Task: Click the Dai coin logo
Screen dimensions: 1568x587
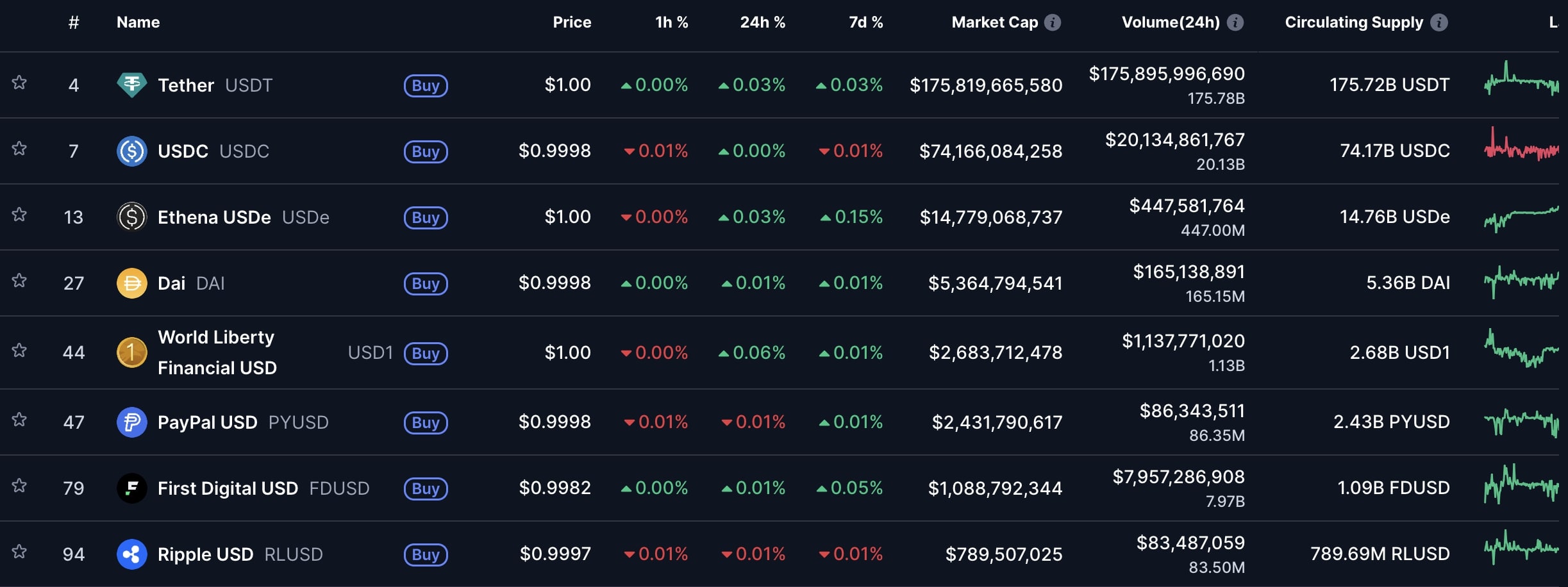Action: click(132, 283)
